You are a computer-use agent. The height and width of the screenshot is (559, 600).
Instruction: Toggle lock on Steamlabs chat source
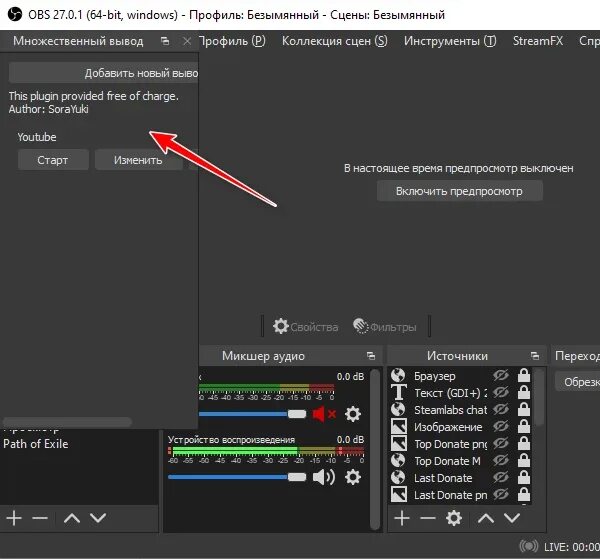524,409
